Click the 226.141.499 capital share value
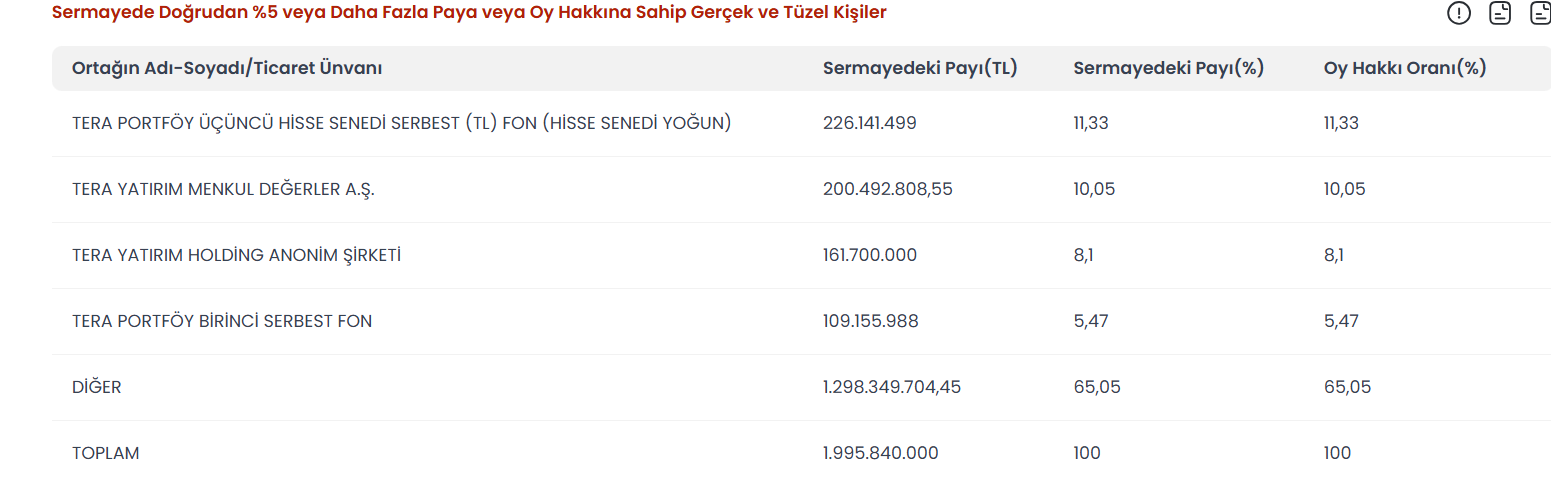 pos(869,123)
